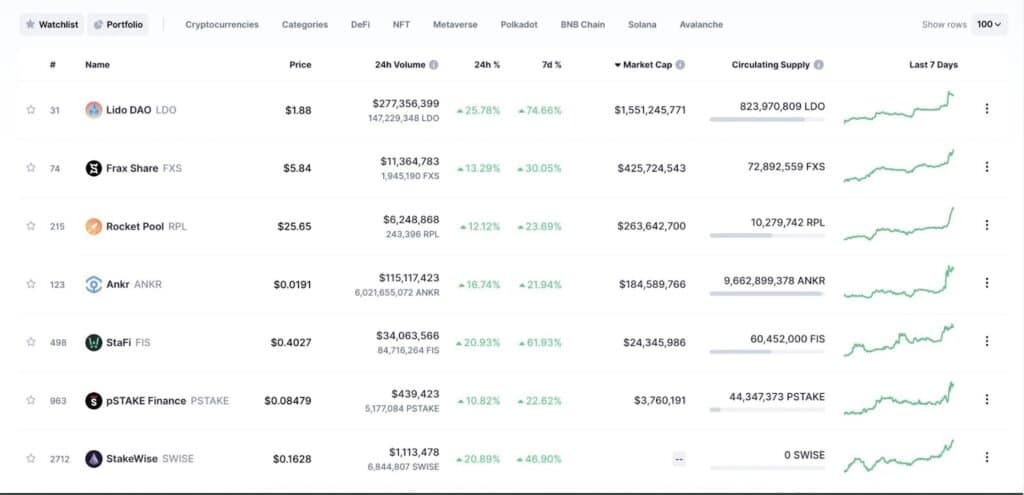Click the Ankr coin logo
This screenshot has height=495, width=1024.
(x=94, y=285)
